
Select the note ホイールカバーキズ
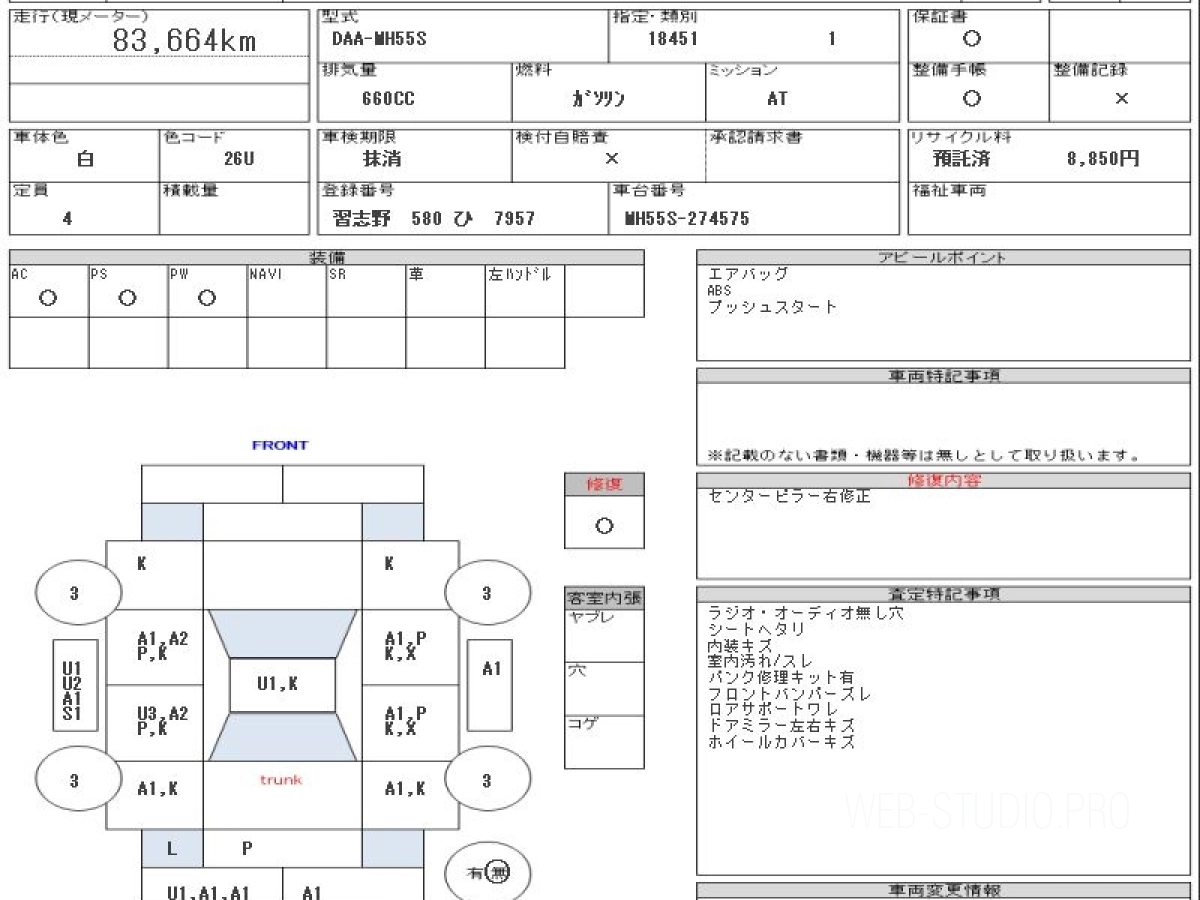(x=781, y=742)
